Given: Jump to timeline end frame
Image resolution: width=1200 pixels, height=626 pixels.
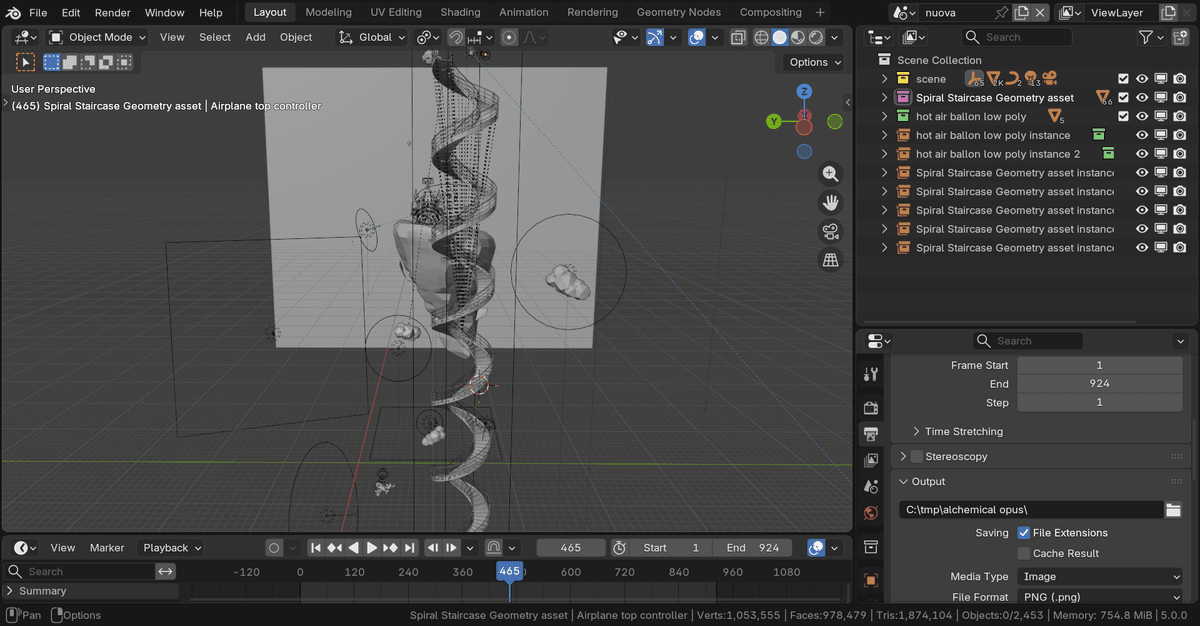Looking at the screenshot, I should [x=410, y=548].
